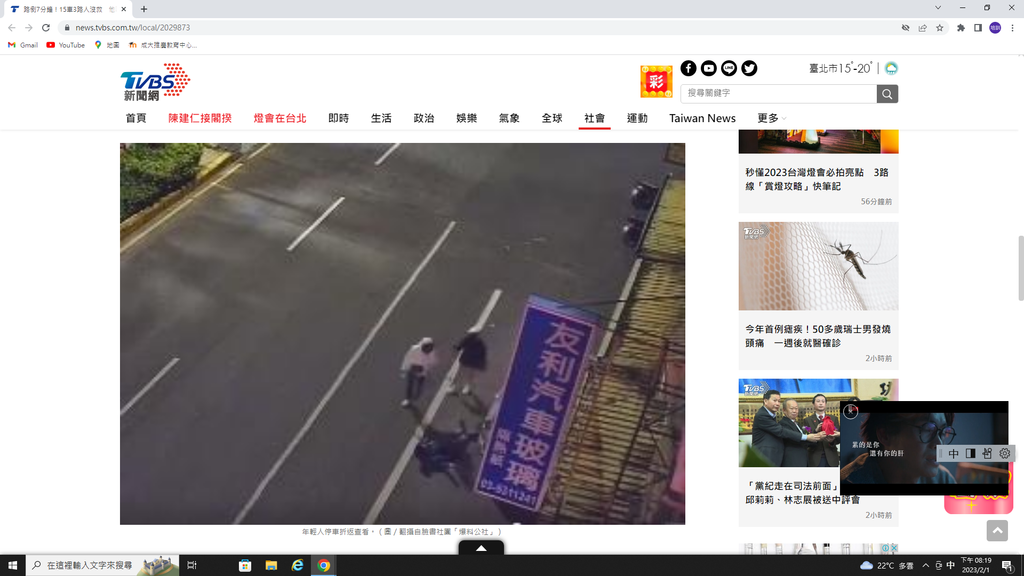Go to the 政治 section
The height and width of the screenshot is (576, 1024).
424,118
